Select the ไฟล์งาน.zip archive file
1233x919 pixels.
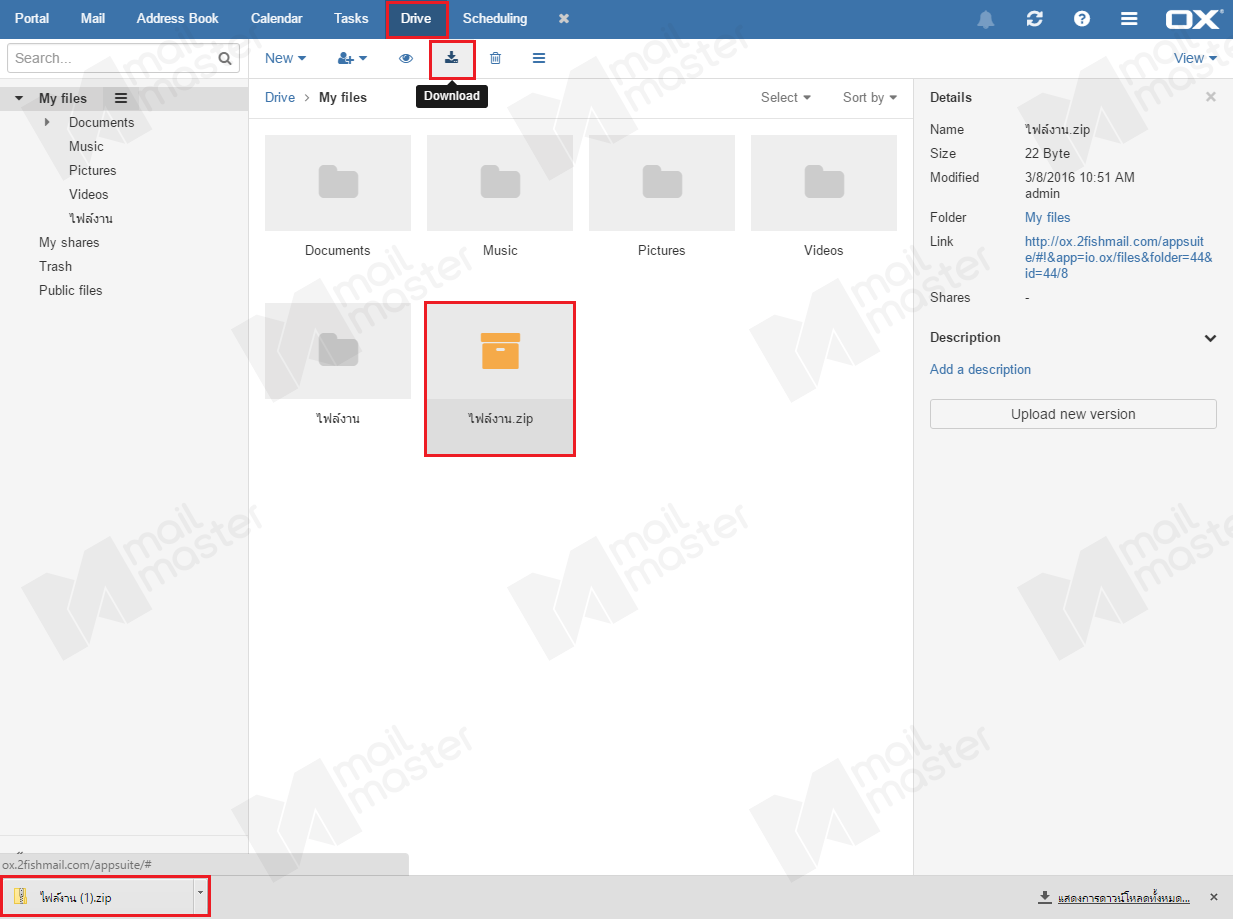(x=500, y=378)
